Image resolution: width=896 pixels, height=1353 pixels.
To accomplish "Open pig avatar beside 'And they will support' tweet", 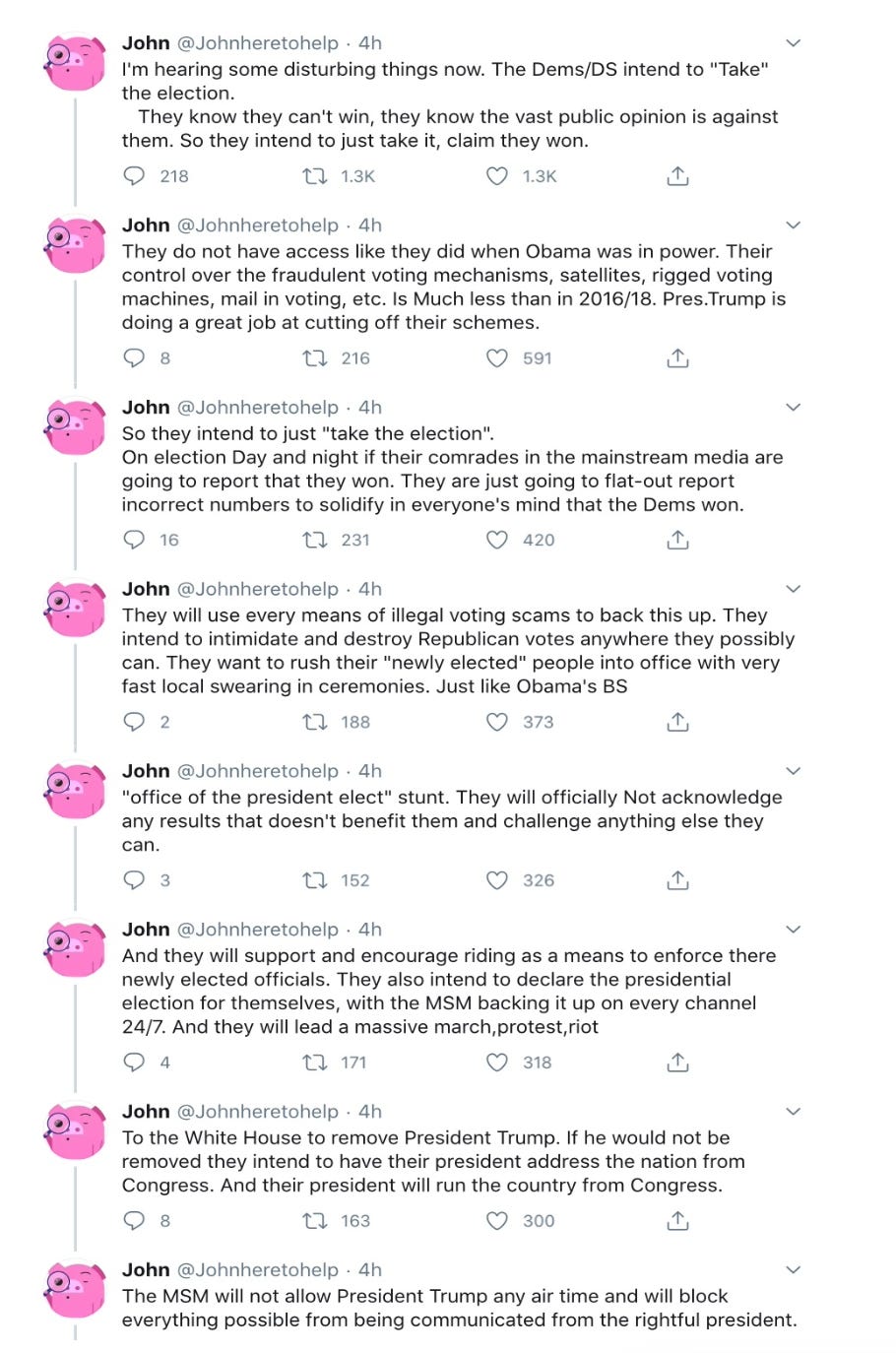I will tap(75, 949).
